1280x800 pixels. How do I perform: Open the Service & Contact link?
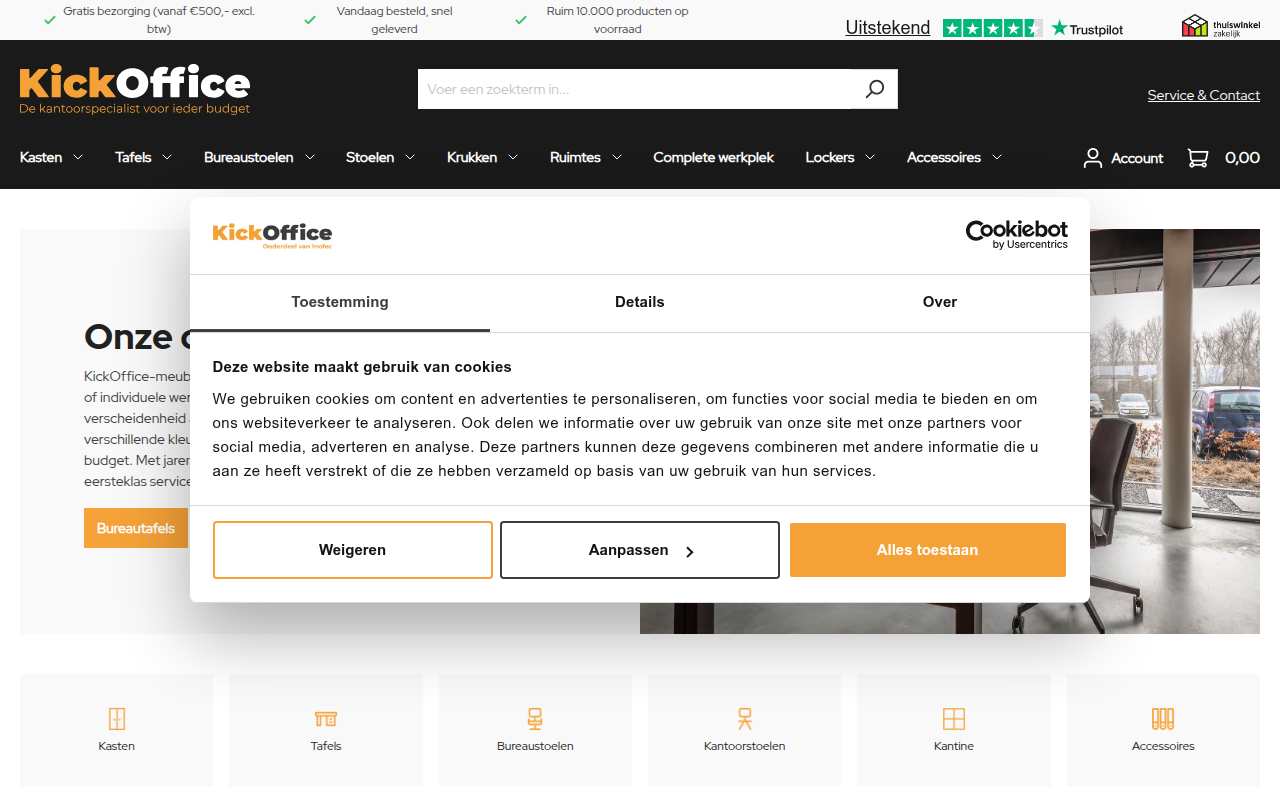click(x=1204, y=95)
